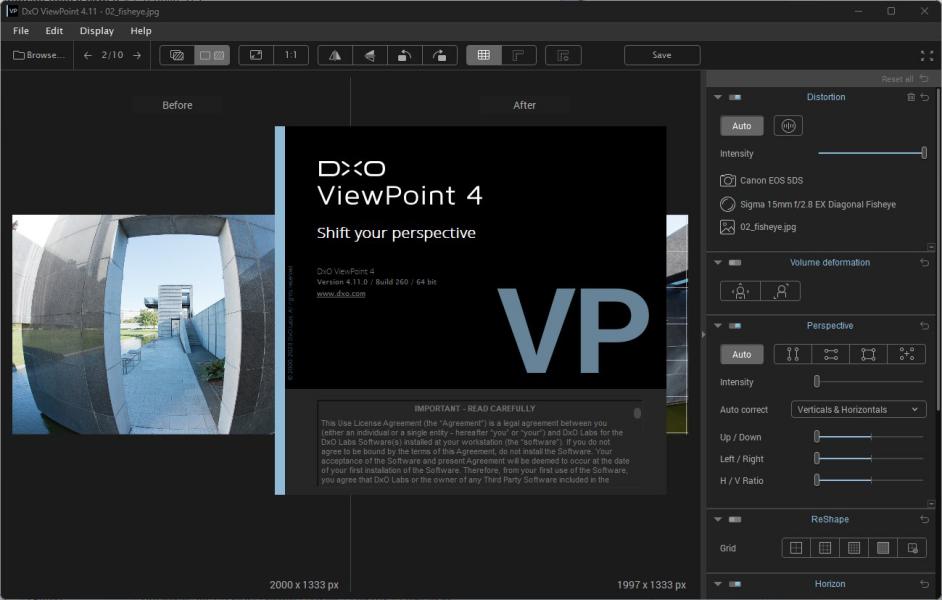Click Reset all in the palette header
Viewport: 942px width, 600px height.
pyautogui.click(x=904, y=79)
